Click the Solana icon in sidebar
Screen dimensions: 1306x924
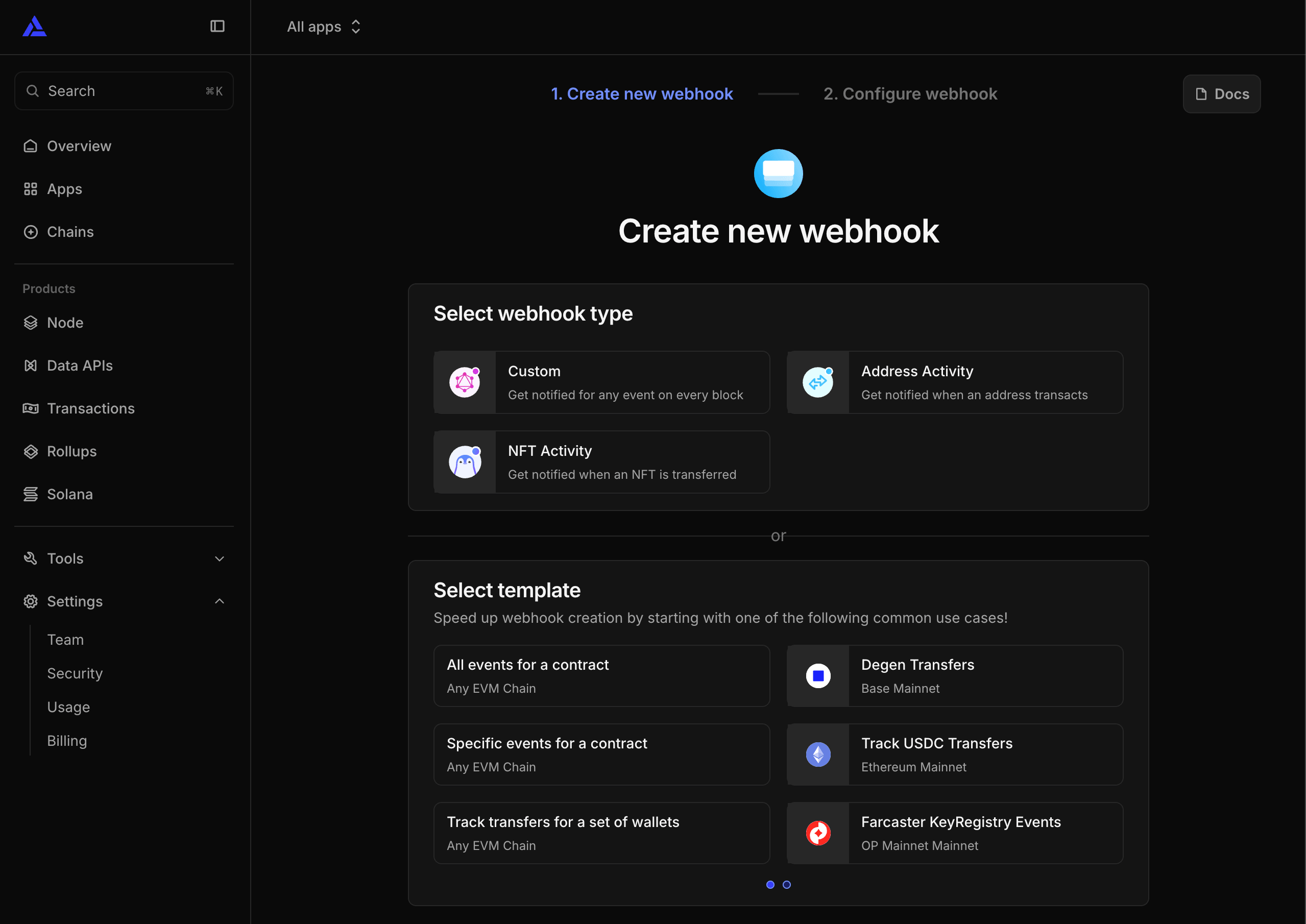coord(31,495)
